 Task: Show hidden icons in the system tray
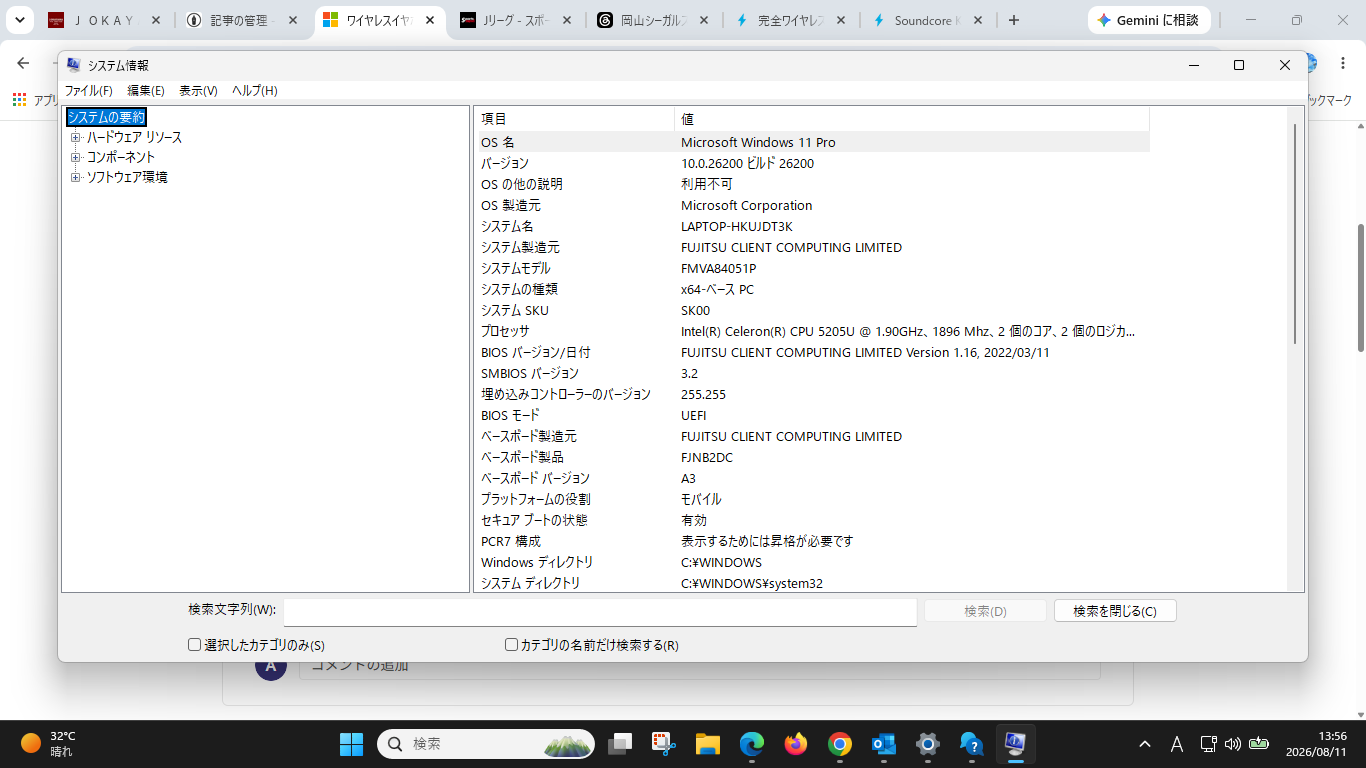tap(1145, 744)
